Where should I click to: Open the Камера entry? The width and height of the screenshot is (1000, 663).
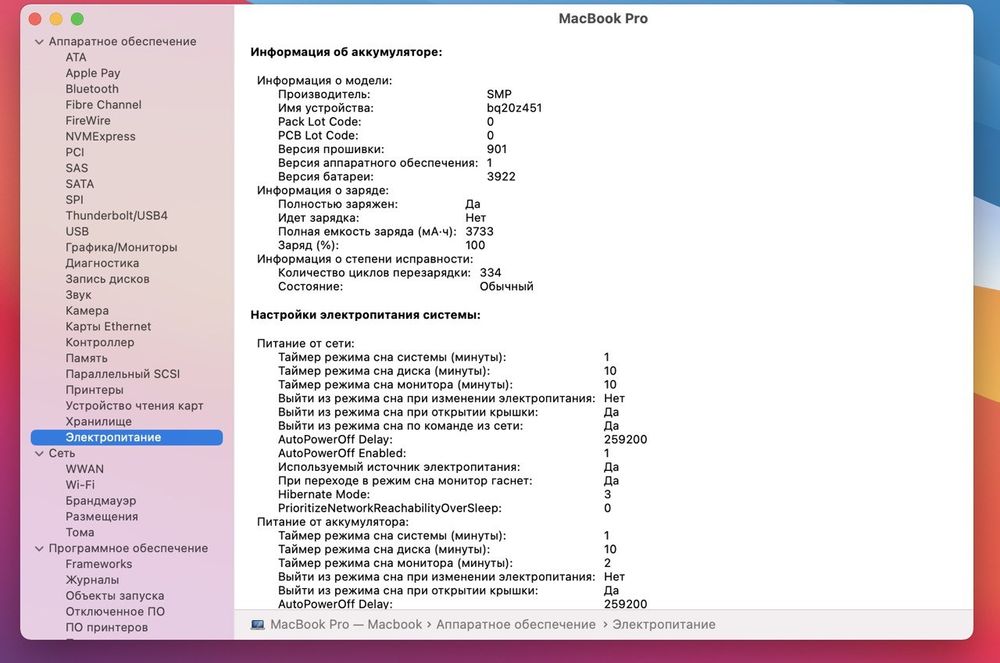click(x=87, y=311)
